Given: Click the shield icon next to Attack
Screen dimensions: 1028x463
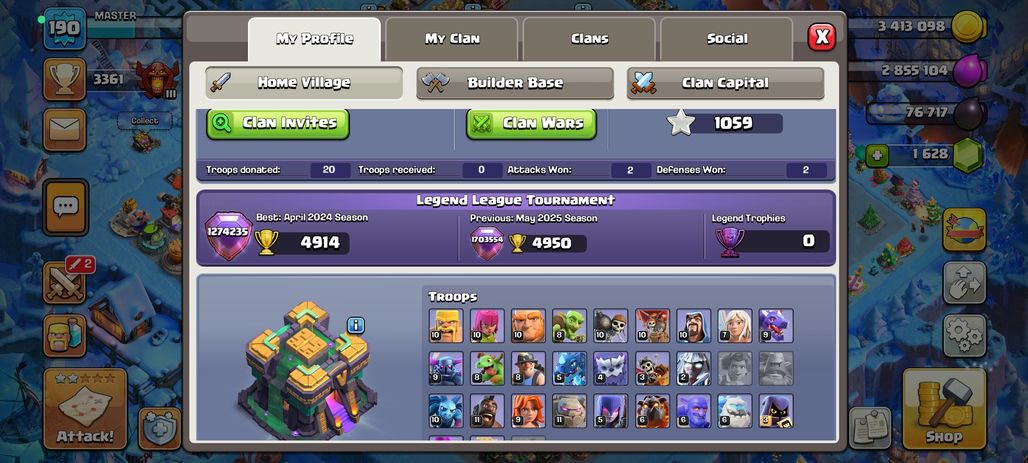Looking at the screenshot, I should coord(160,429).
